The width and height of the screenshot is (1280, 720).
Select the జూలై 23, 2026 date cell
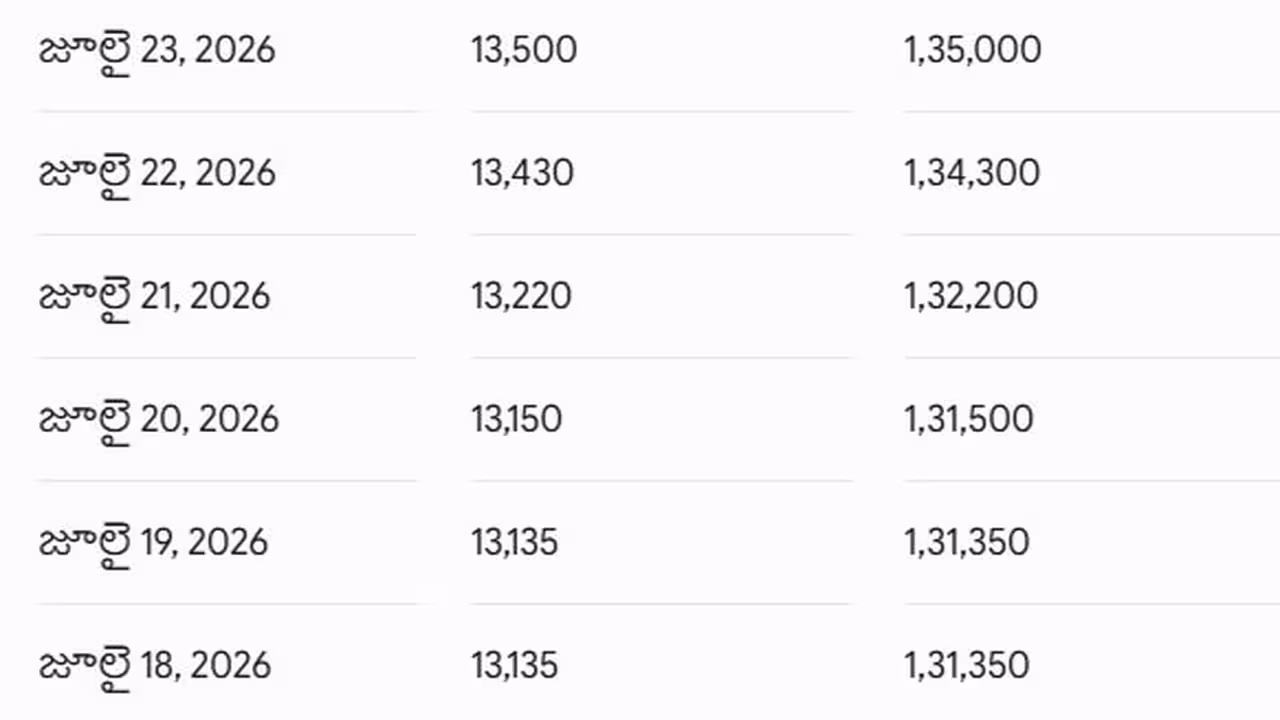157,52
